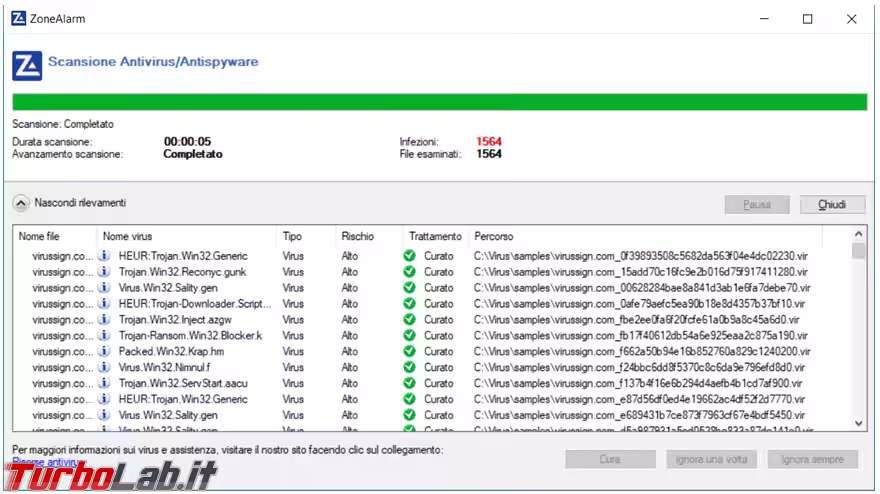Screen dimensions: 880x494
Task: Click info icon beside HEUR:Trojan.Win32.Generic in first row
Action: tap(104, 256)
